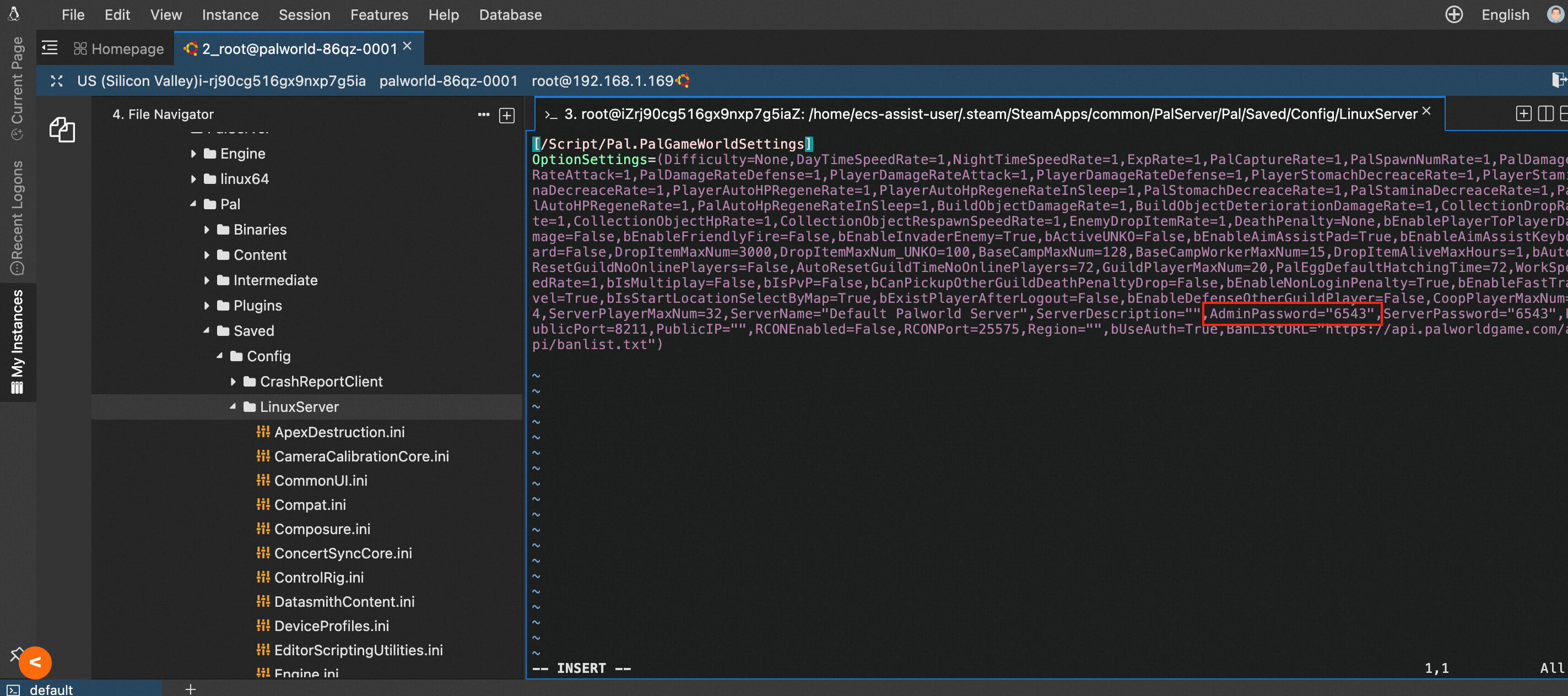Screen dimensions: 1568x696
Task: Expand the Binaries folder
Action: coord(207,230)
